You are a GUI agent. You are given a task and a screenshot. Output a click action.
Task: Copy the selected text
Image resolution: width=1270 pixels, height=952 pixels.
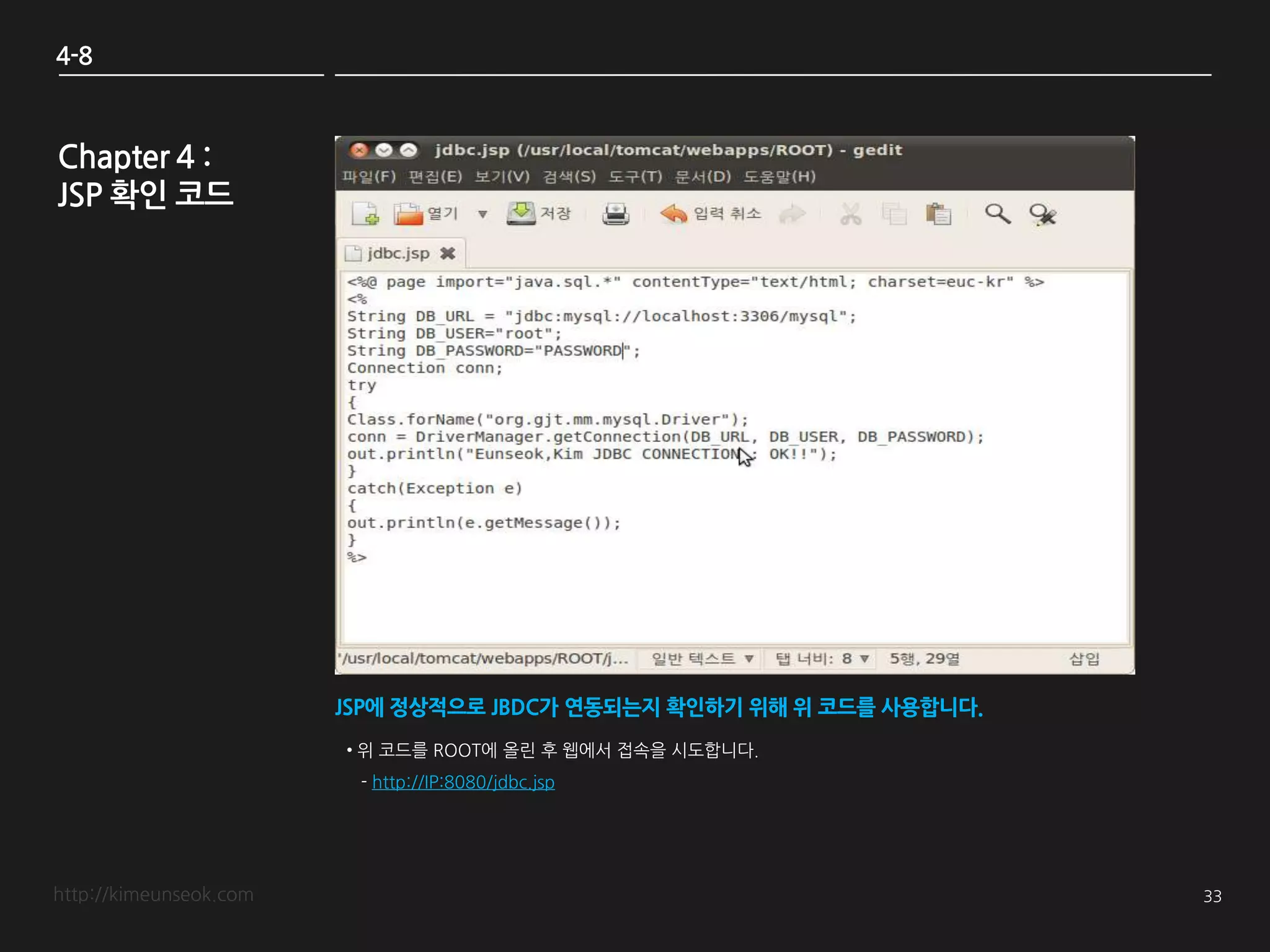click(x=894, y=214)
